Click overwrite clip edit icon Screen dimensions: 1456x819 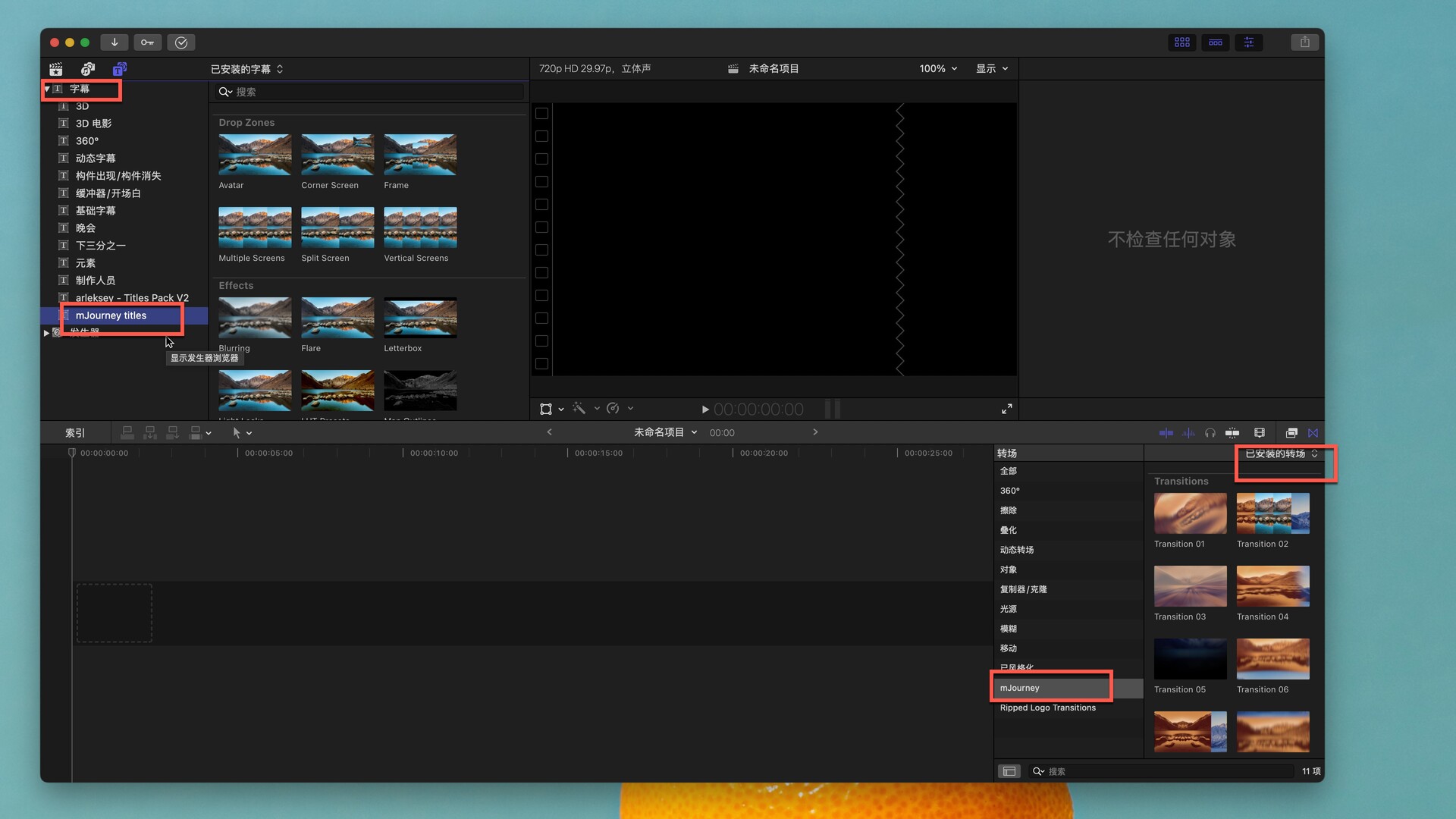coord(196,433)
